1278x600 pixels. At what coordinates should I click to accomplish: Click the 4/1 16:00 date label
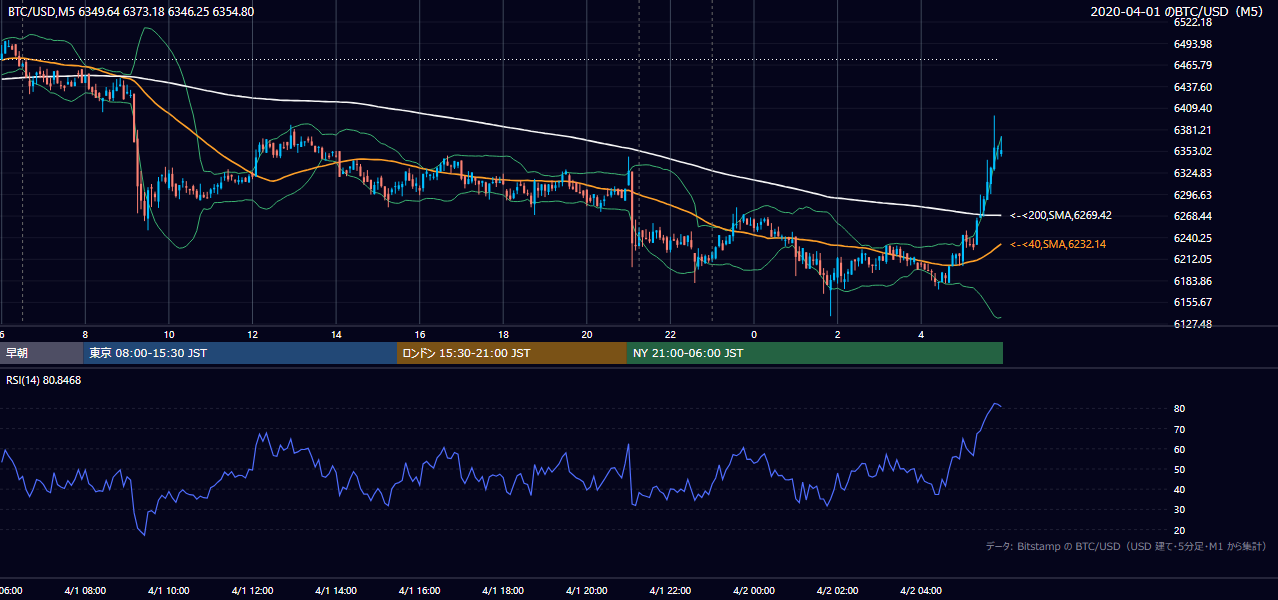(x=419, y=590)
